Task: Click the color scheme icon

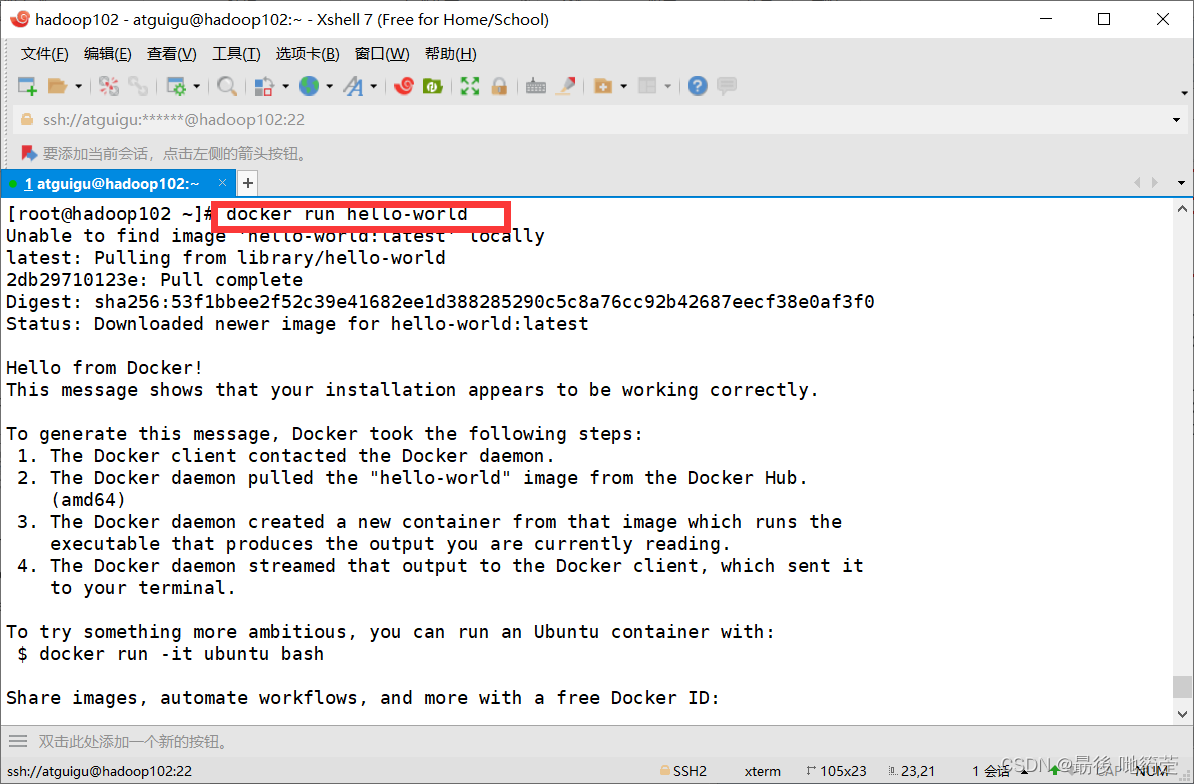Action: click(x=264, y=86)
